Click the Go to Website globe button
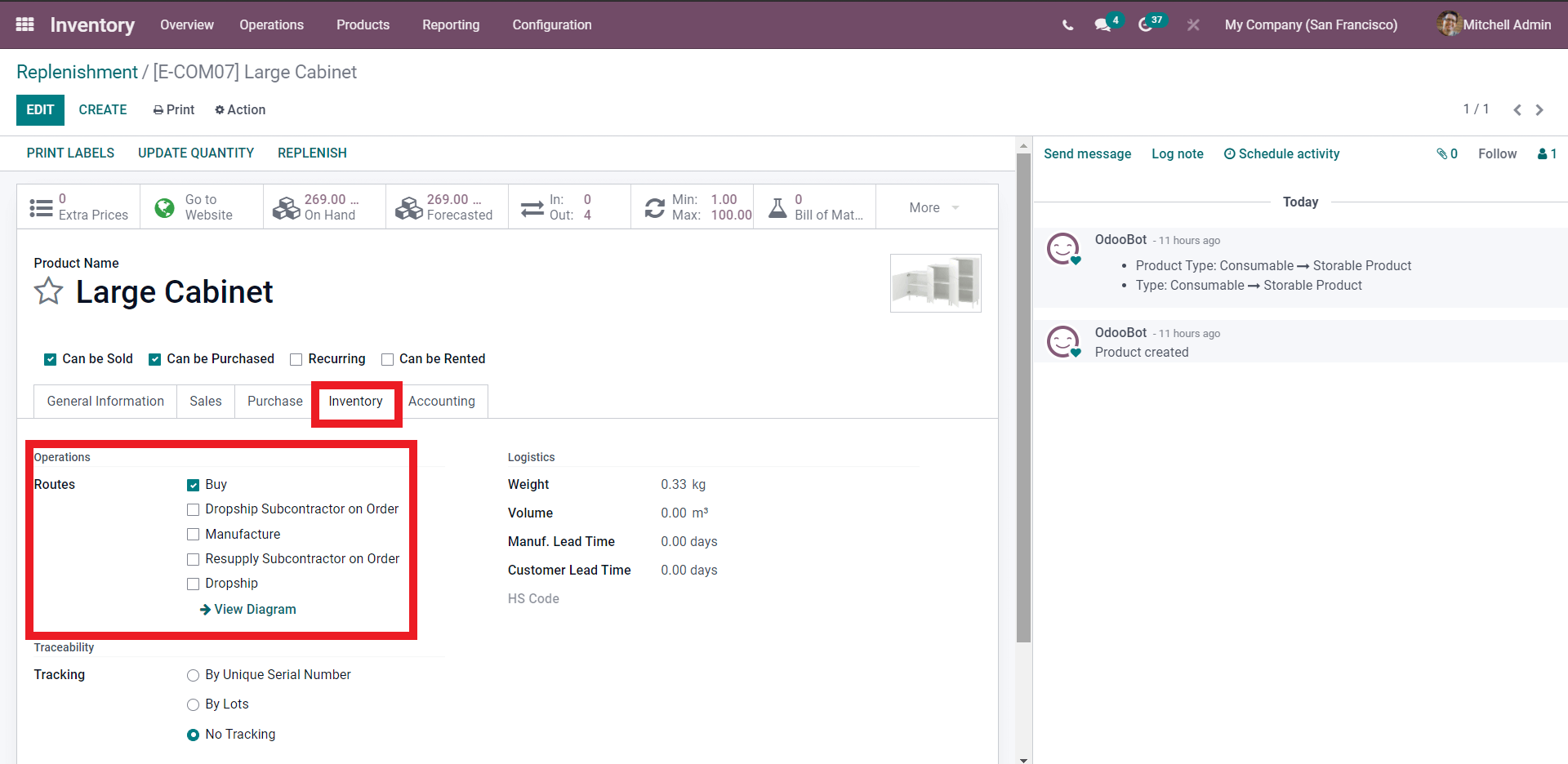 click(x=202, y=207)
